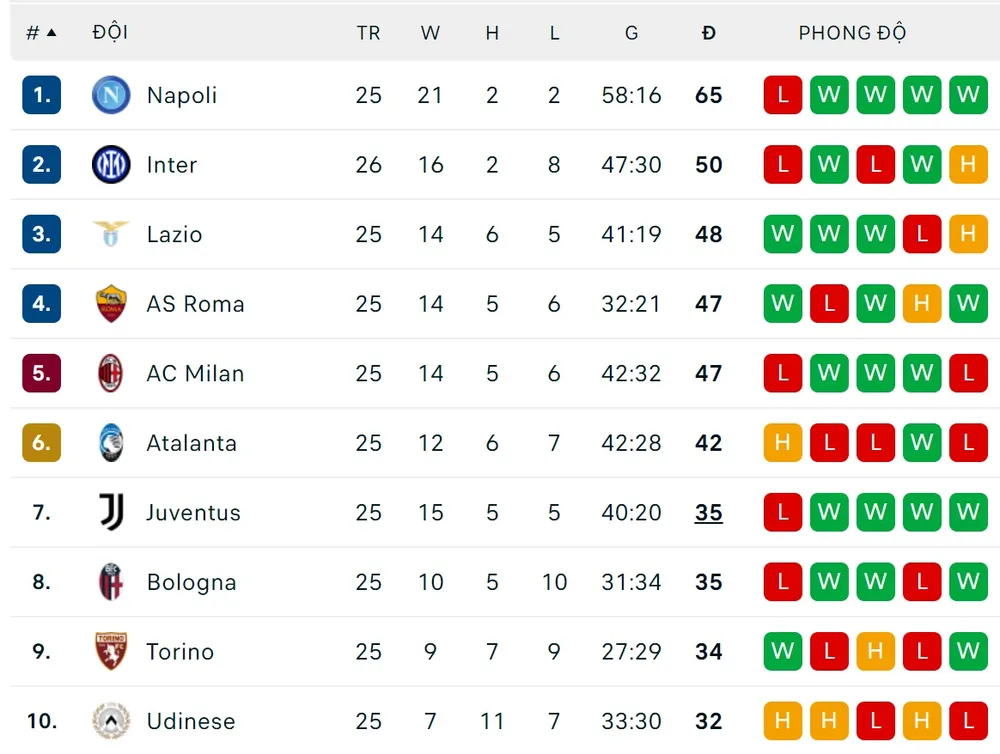Click the Inter club crest icon
Screen dimensions: 1000x754
click(x=111, y=165)
